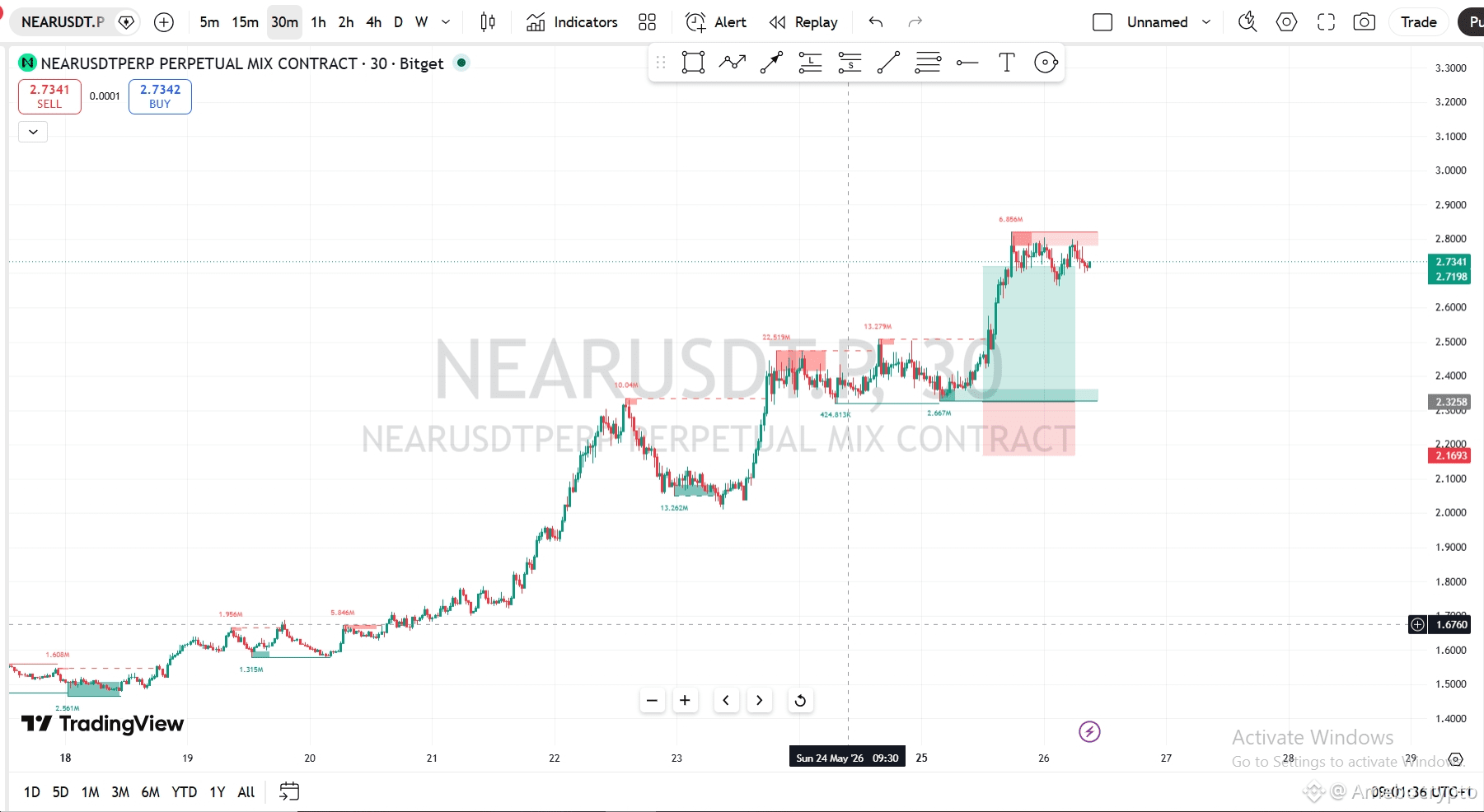Select the Path polyline drawing tool

[733, 63]
